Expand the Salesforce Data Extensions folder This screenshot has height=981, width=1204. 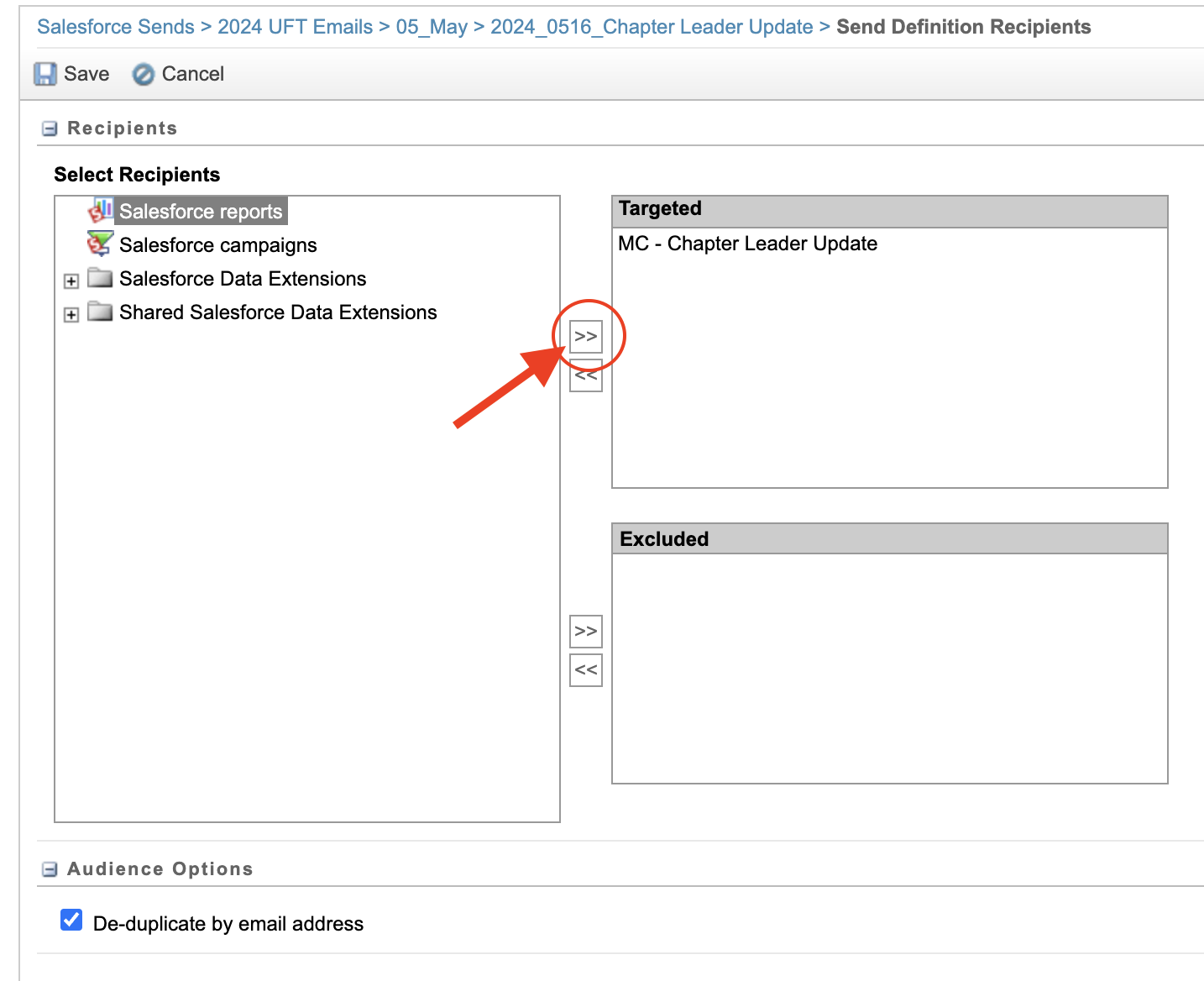coord(71,281)
